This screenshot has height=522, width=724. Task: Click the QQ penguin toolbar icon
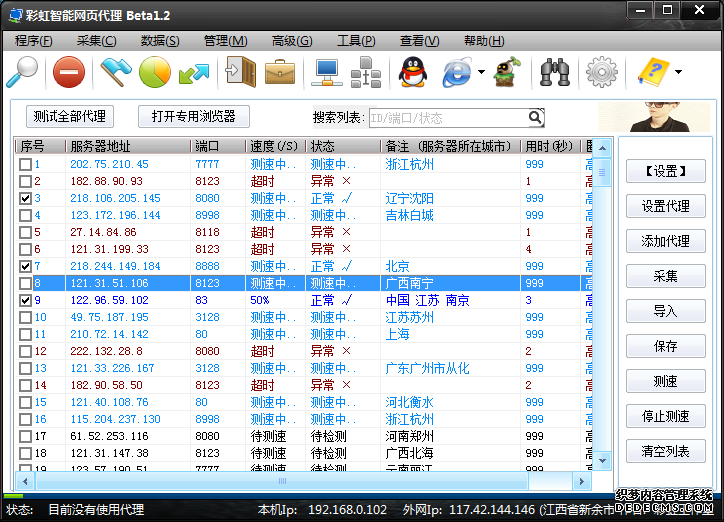[412, 72]
